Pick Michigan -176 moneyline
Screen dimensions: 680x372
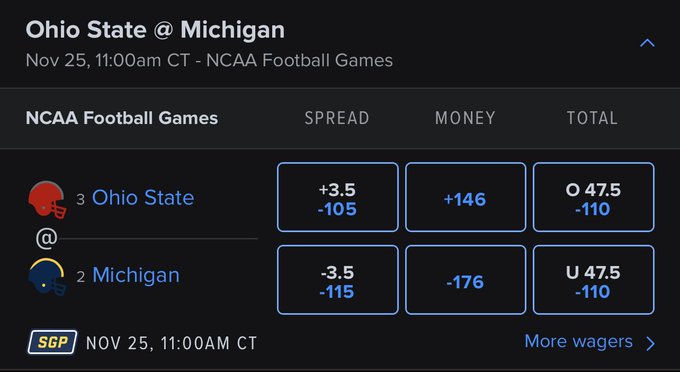point(465,280)
